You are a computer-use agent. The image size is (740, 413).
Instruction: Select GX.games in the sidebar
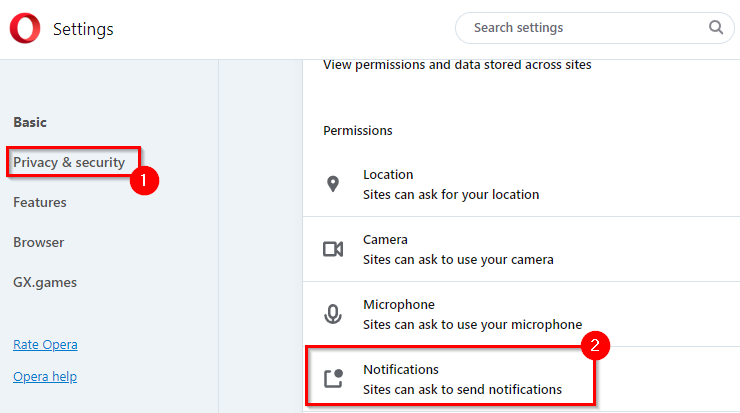point(45,282)
